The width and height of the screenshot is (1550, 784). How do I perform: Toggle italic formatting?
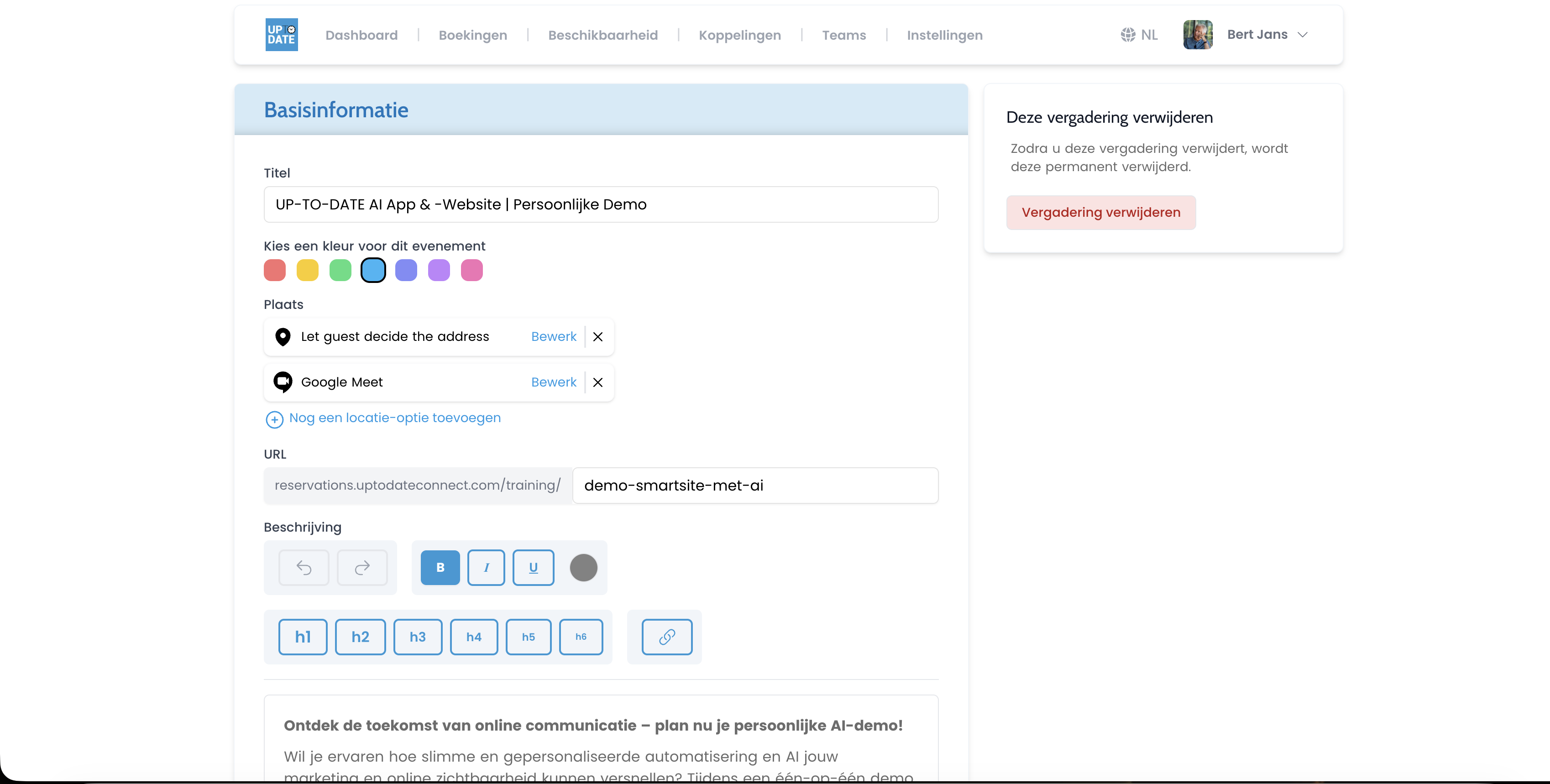(x=486, y=567)
